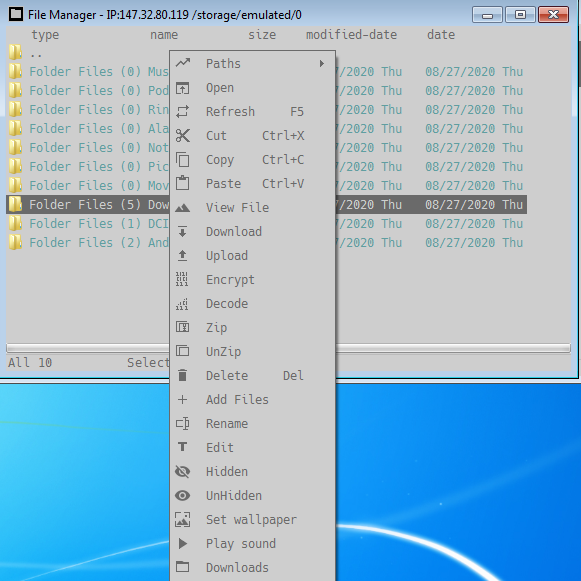Click the 'size' column header

pos(262,35)
